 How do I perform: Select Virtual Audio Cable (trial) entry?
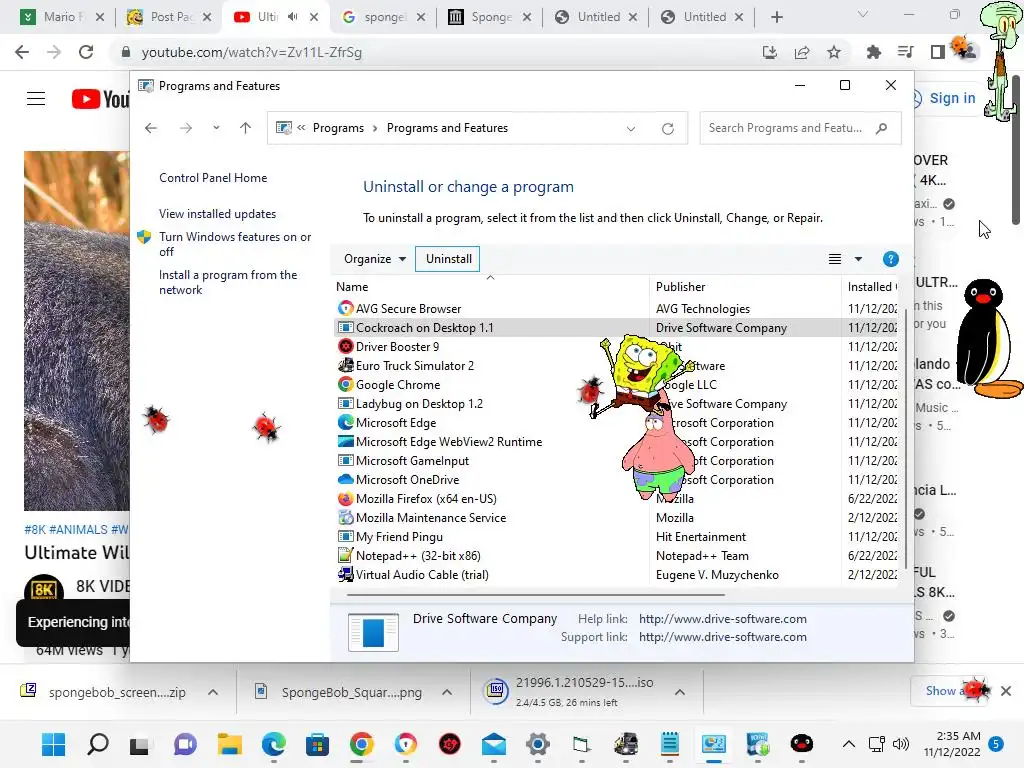pyautogui.click(x=422, y=575)
